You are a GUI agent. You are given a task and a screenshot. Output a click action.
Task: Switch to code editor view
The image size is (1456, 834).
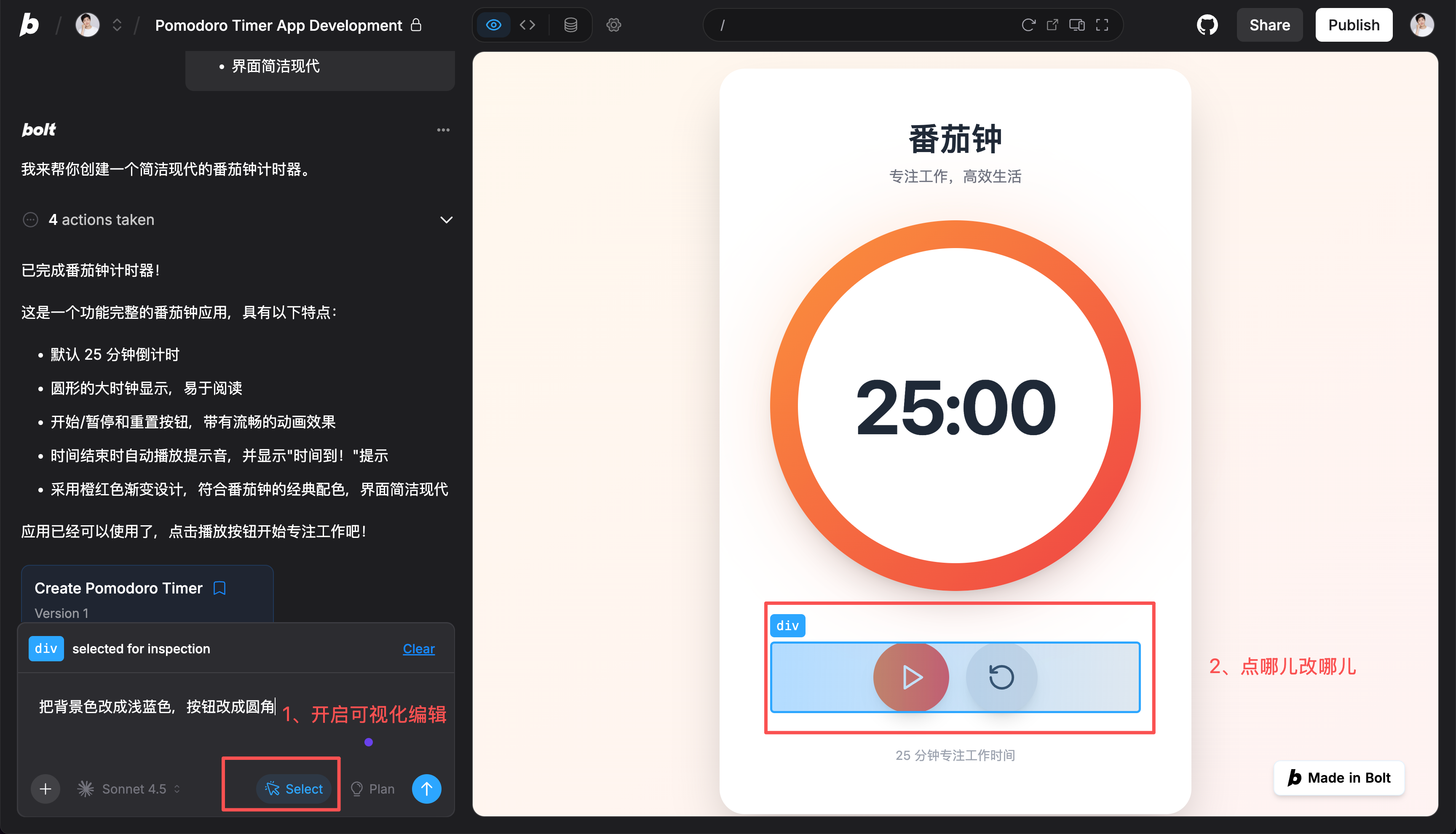pyautogui.click(x=527, y=25)
